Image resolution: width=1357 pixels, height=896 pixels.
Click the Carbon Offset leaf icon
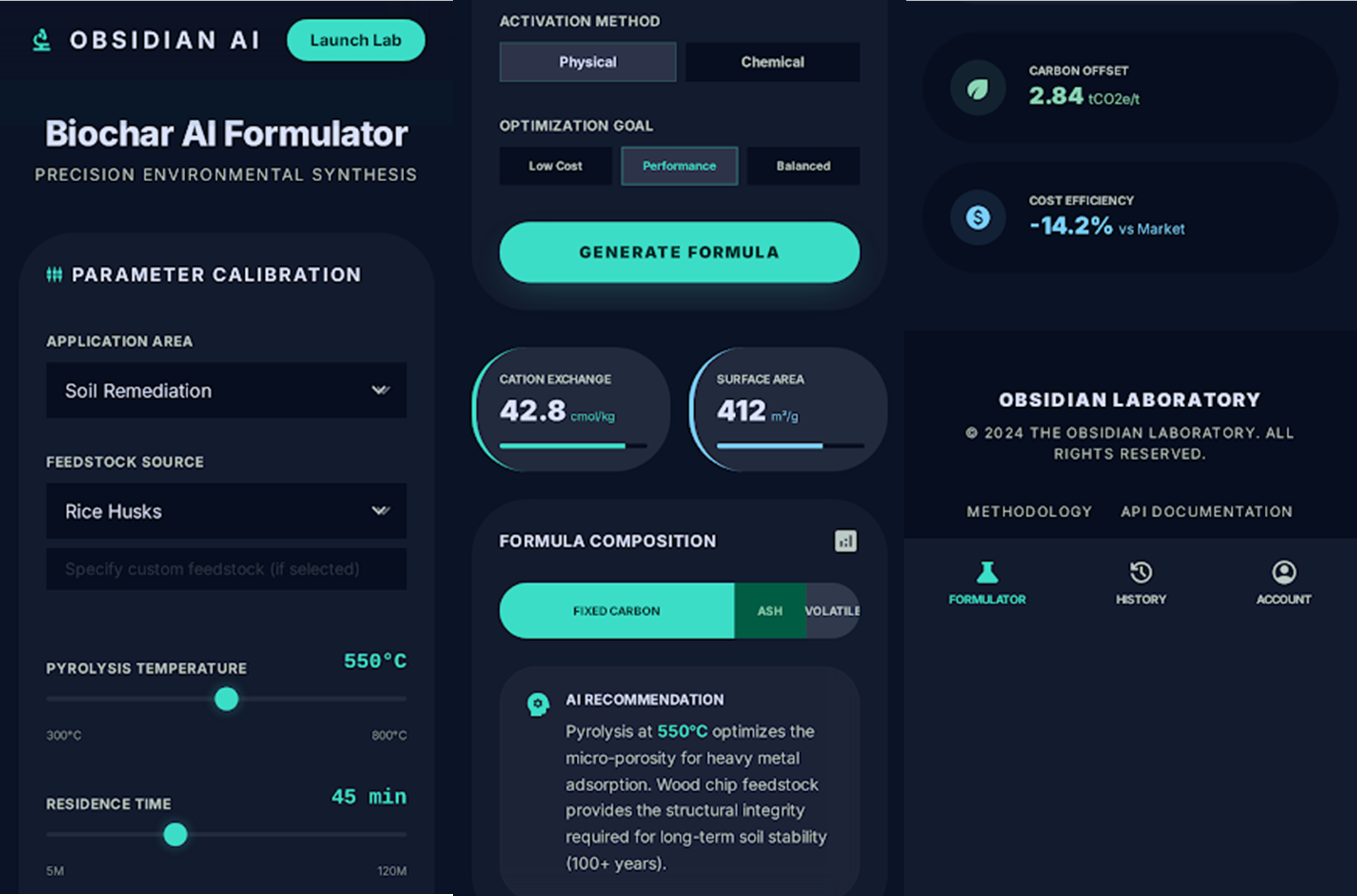coord(977,88)
